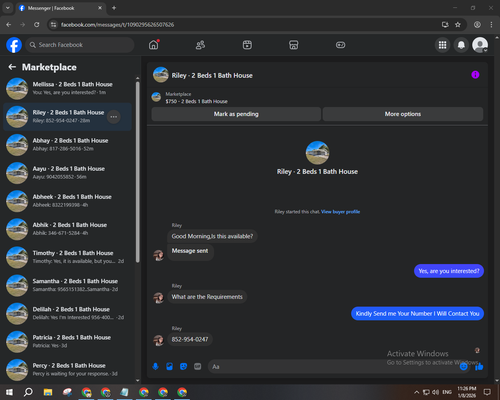Click "What are the Requirements" message
The height and width of the screenshot is (400, 500).
(x=207, y=297)
